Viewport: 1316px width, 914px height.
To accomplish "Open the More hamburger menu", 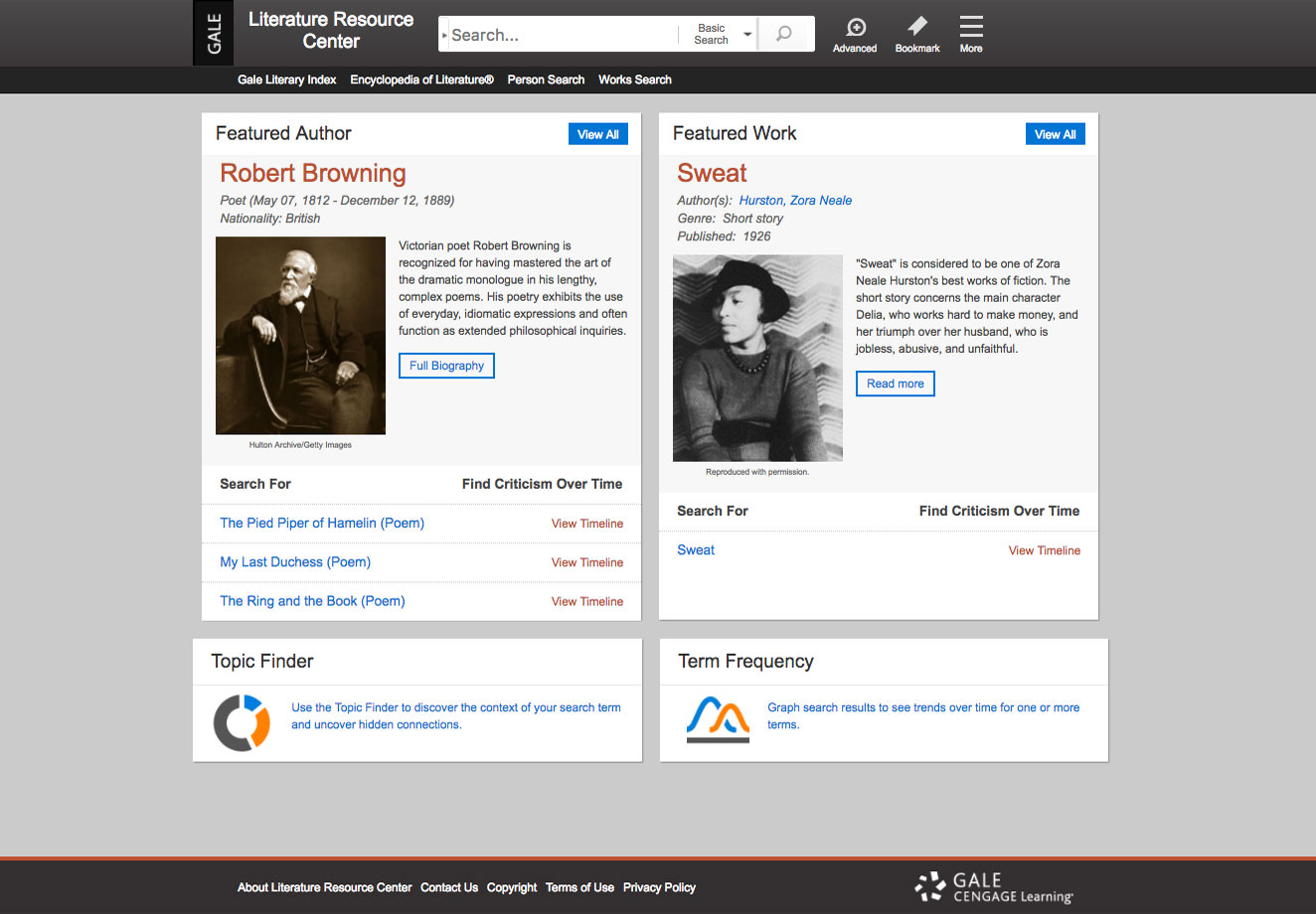I will [971, 35].
